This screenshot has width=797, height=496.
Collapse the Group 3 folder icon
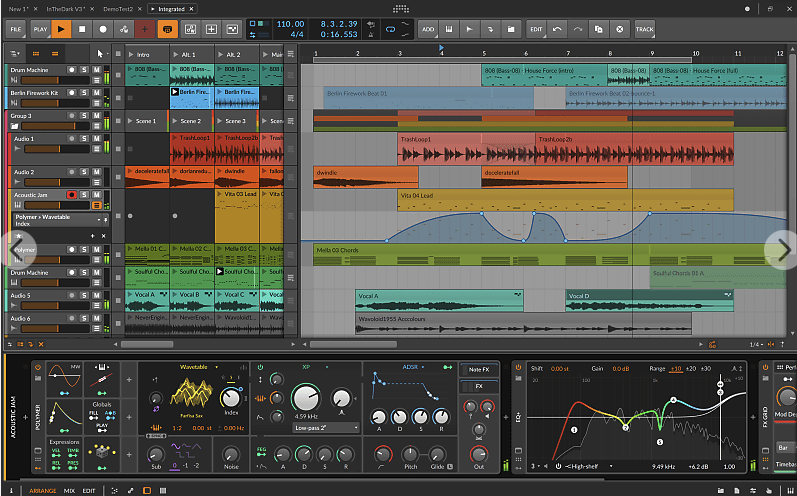click(x=14, y=126)
